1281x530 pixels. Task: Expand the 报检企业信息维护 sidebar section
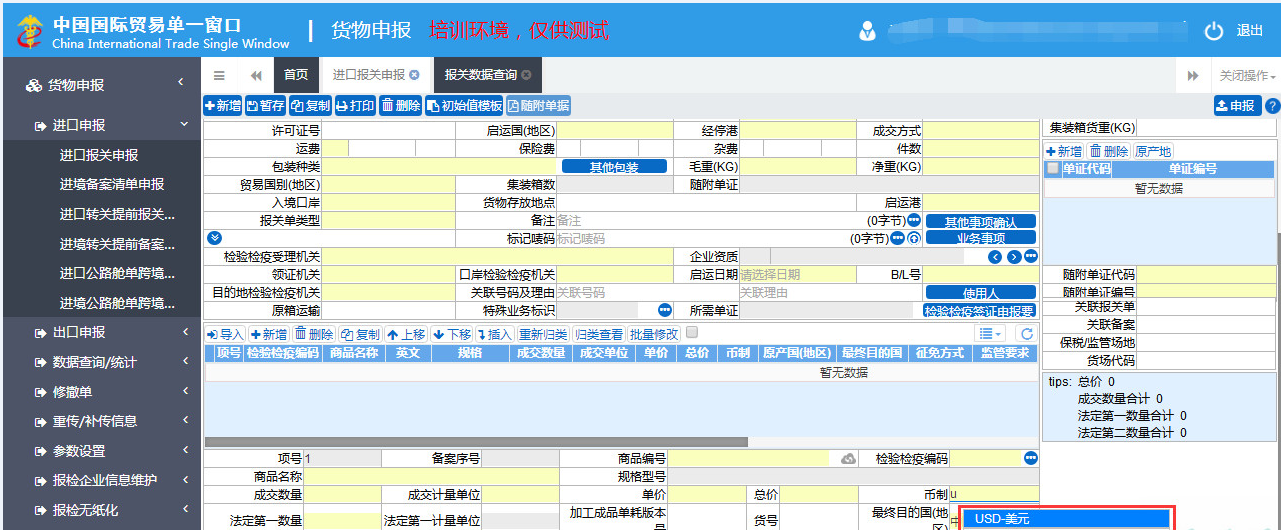pyautogui.click(x=100, y=480)
